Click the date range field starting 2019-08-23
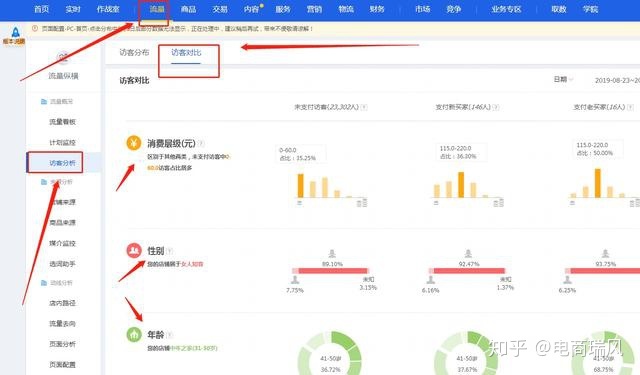This screenshot has height=375, width=640. pos(617,80)
